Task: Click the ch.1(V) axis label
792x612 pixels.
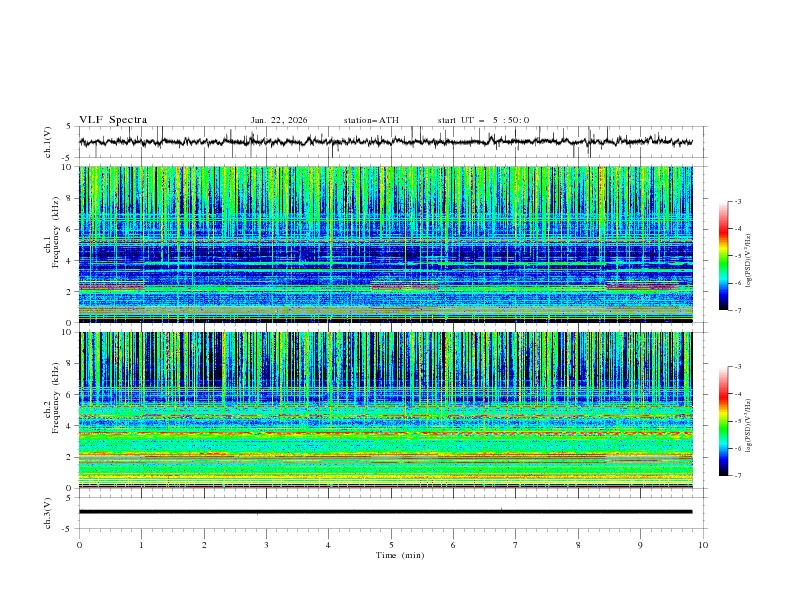Action: tap(48, 142)
